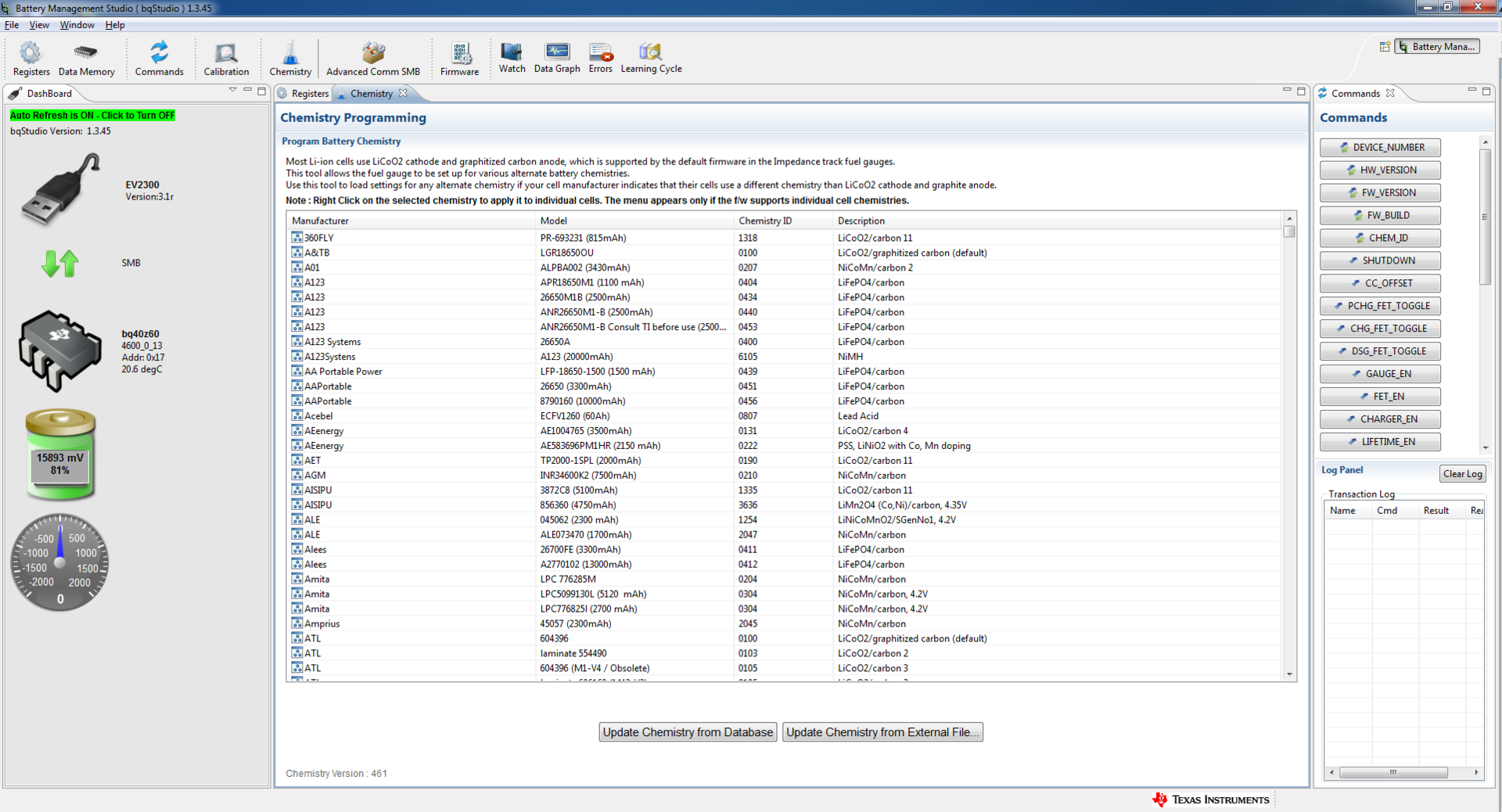Sort the table by Manufacturer column
This screenshot has width=1502, height=812.
pyautogui.click(x=411, y=221)
